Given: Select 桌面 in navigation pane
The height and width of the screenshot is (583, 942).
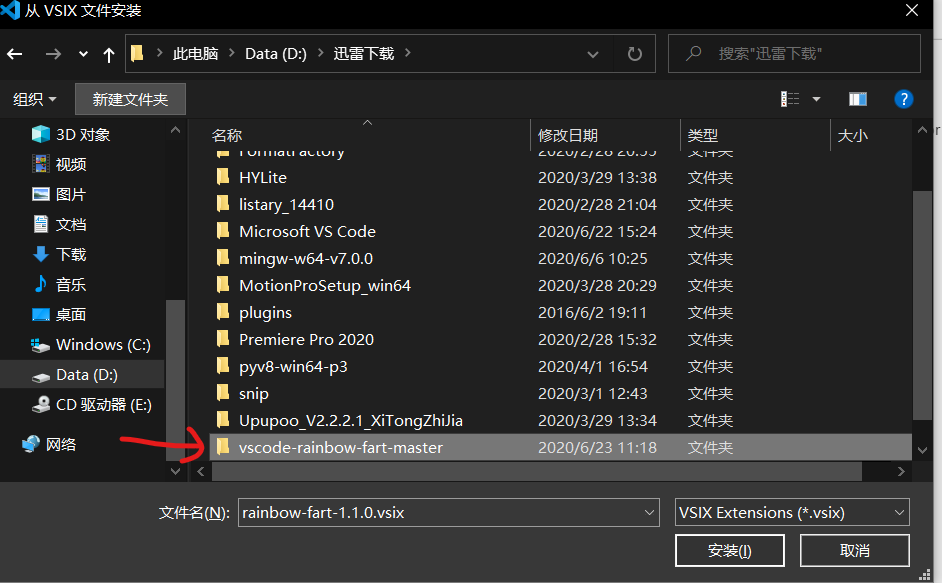Looking at the screenshot, I should (x=59, y=314).
